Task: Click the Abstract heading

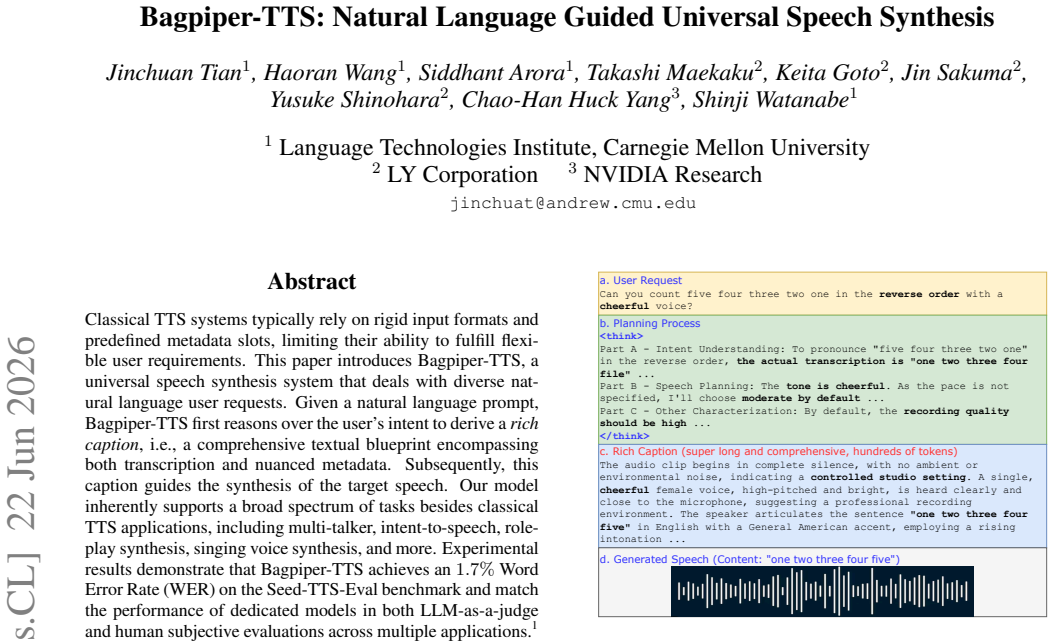Action: click(x=311, y=281)
